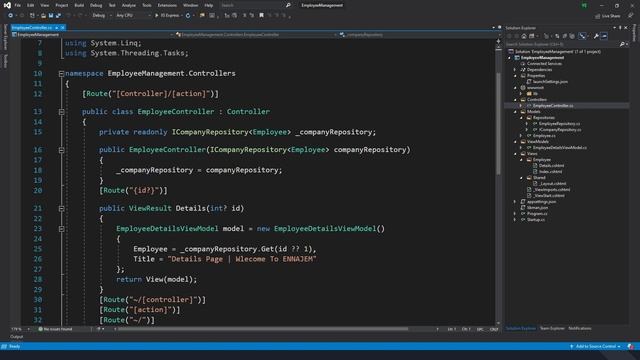This screenshot has height=360, width=640.
Task: Click the Navigate Backward toolbar icon
Action: 11,16
